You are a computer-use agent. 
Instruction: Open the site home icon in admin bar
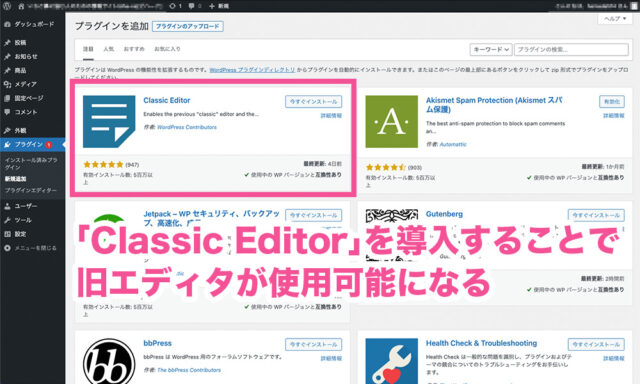click(21, 6)
